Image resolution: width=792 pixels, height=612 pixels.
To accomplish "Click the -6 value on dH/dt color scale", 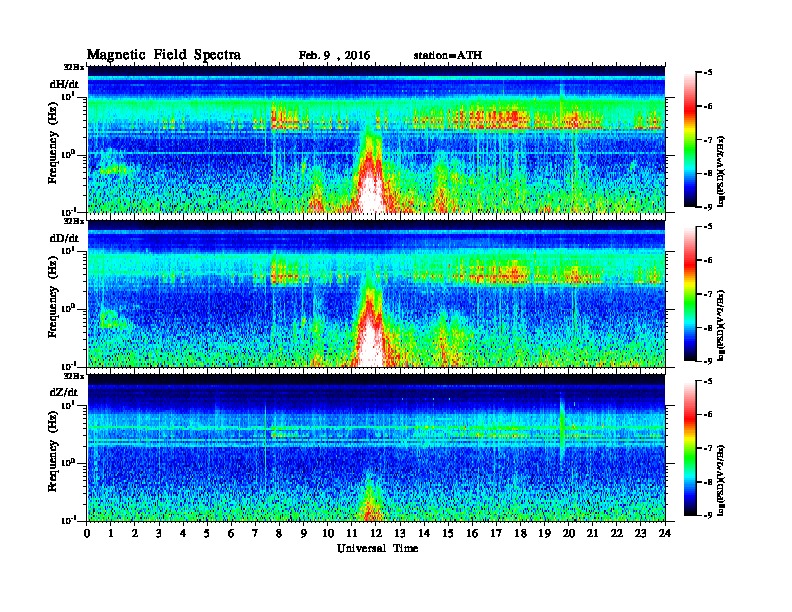I will [708, 106].
